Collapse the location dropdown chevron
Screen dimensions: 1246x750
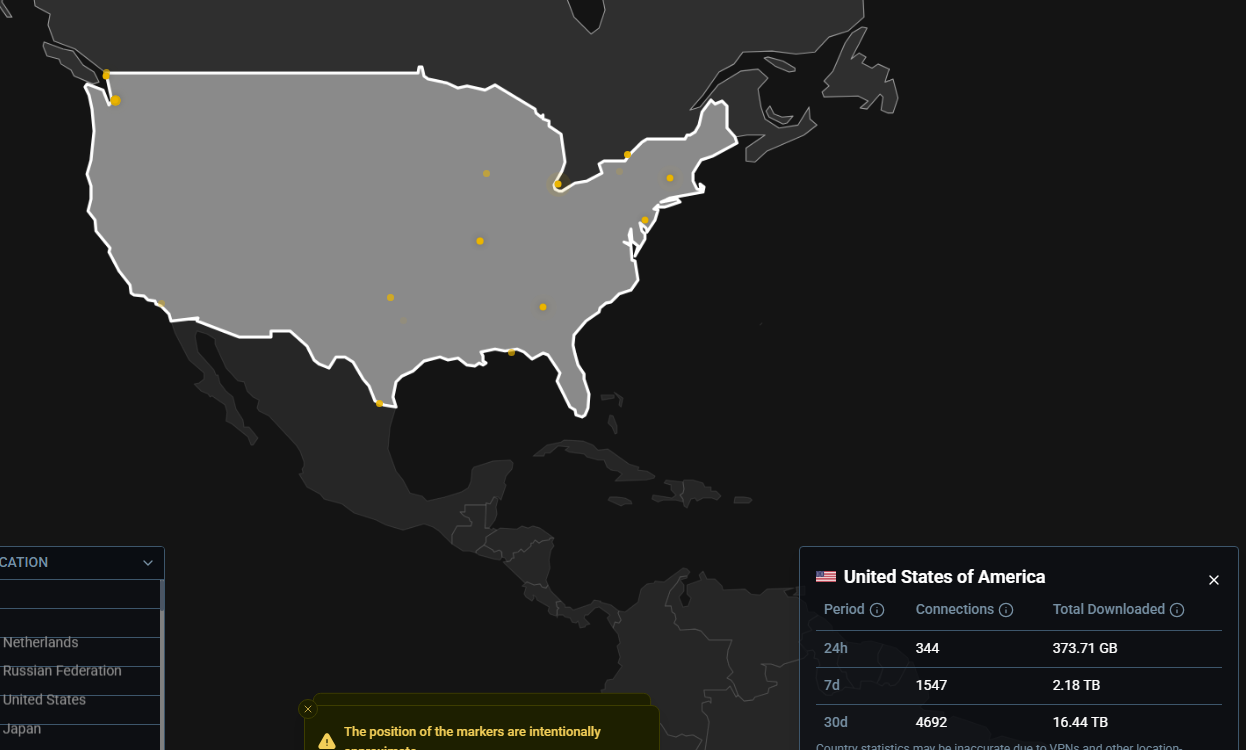148,563
